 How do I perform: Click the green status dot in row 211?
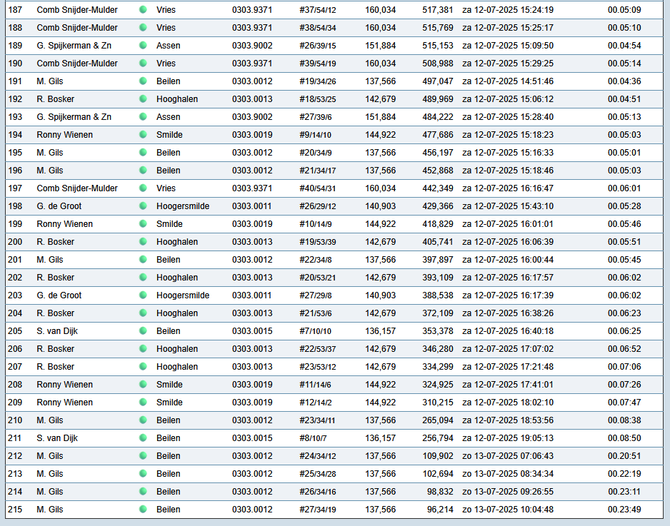tap(143, 438)
